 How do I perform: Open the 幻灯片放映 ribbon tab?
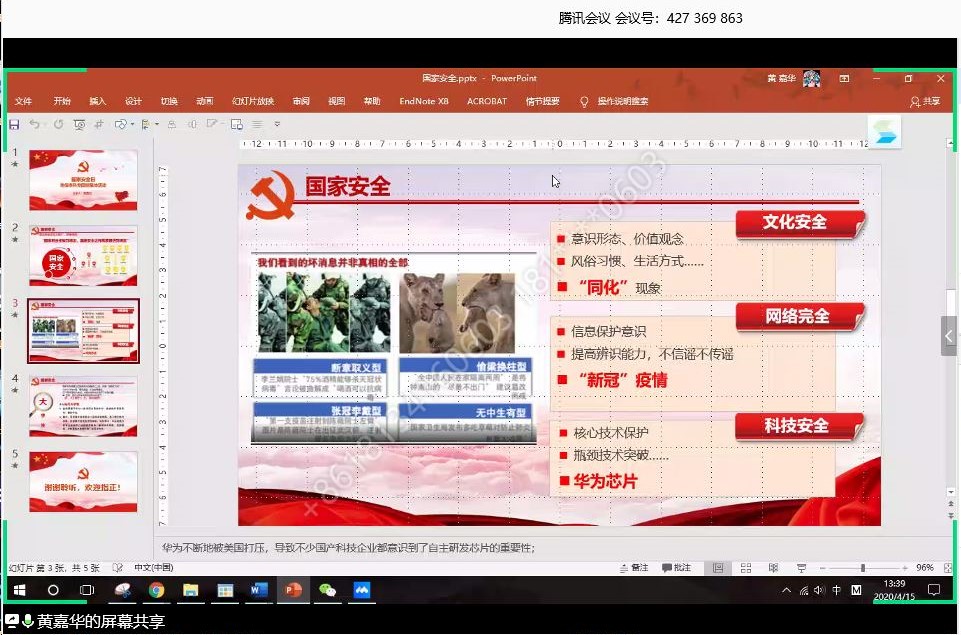pos(253,101)
